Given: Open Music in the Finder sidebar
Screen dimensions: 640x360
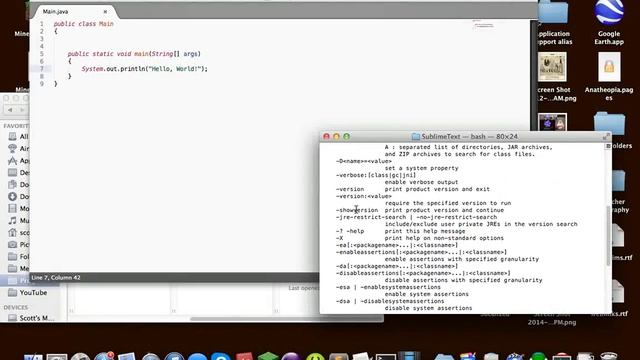Looking at the screenshot, I should tap(18, 221).
